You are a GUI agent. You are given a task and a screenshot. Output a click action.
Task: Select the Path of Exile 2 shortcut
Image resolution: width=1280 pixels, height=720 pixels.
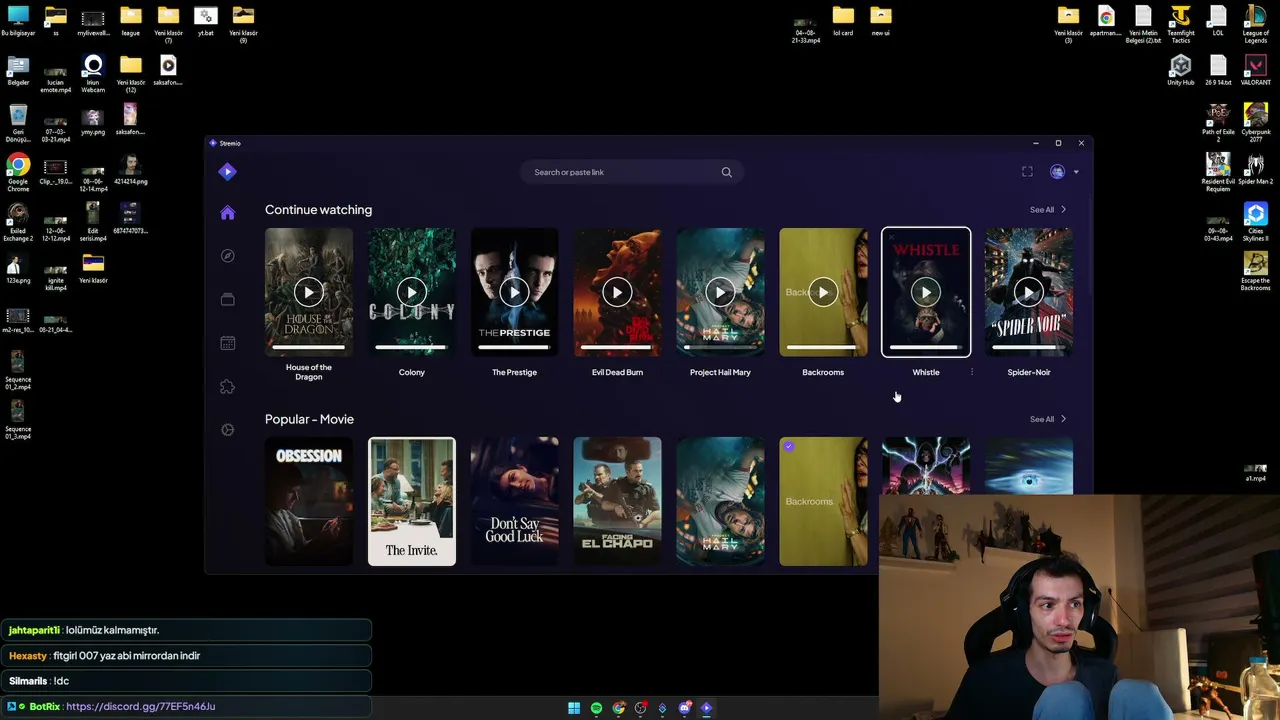pyautogui.click(x=1218, y=122)
